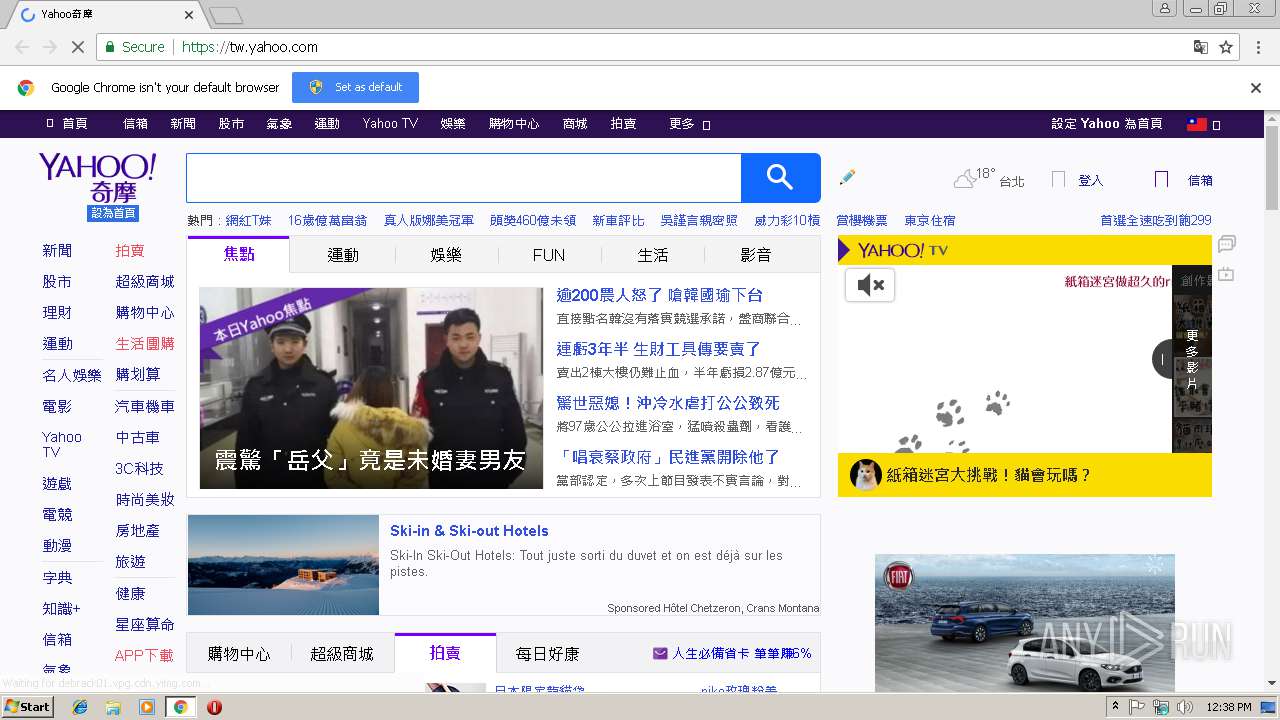Click the mail envelope credit card link icon
Image resolution: width=1280 pixels, height=720 pixels.
pos(660,653)
